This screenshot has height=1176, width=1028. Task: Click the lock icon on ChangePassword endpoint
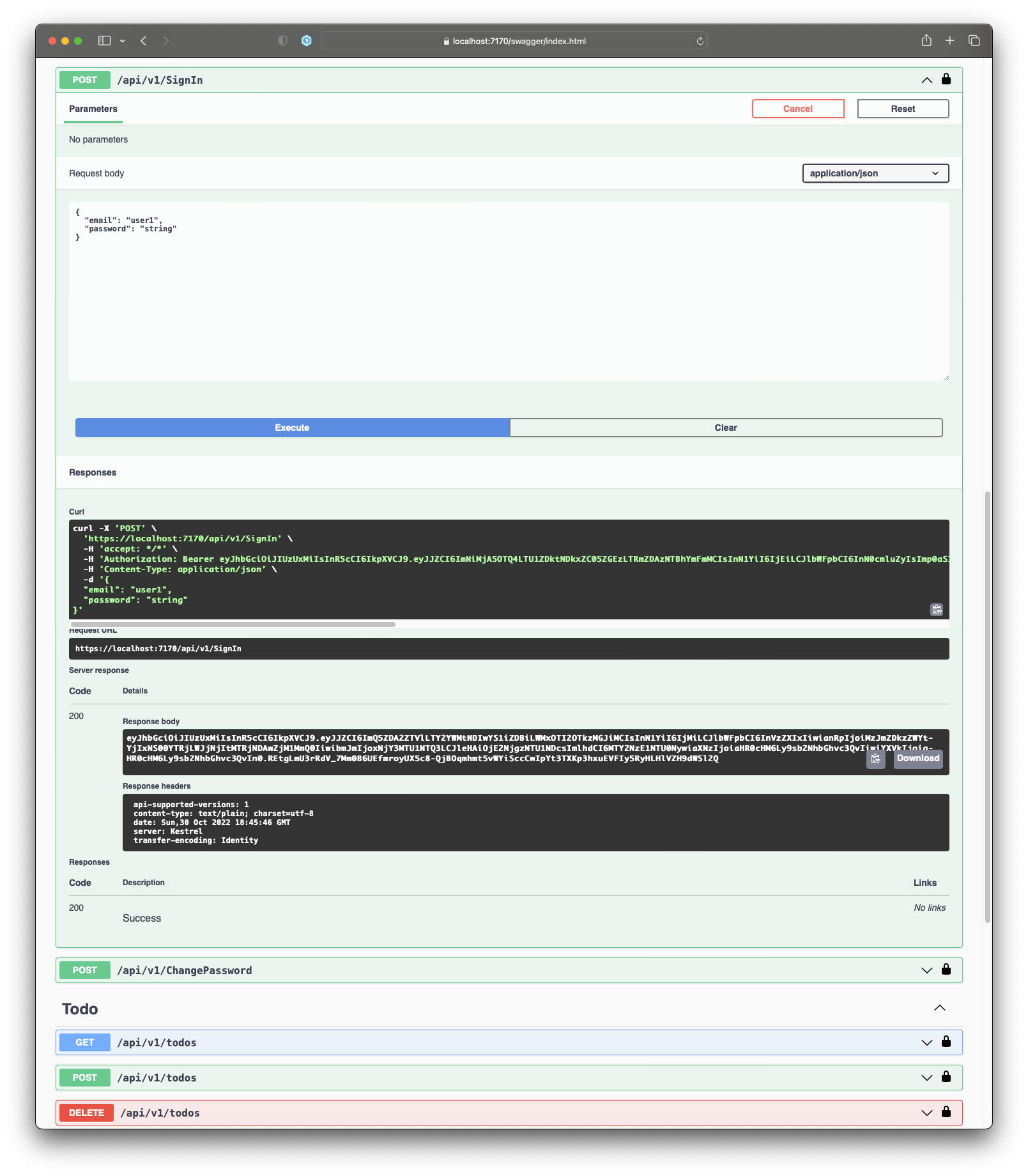click(x=946, y=970)
